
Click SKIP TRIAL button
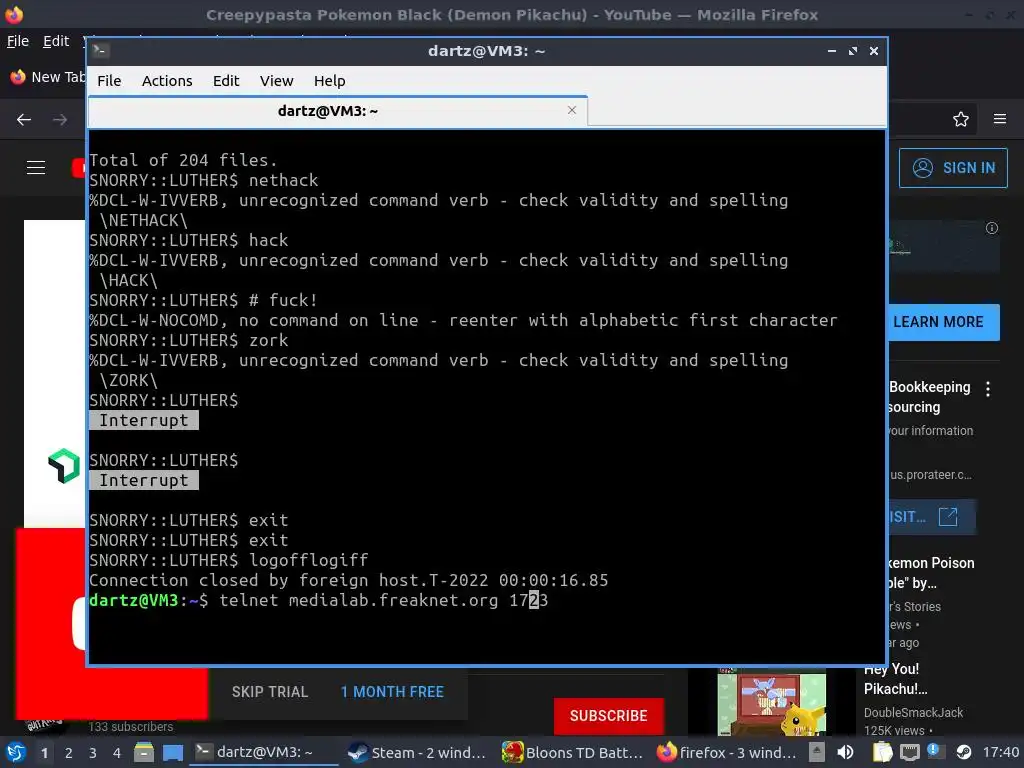pos(270,692)
